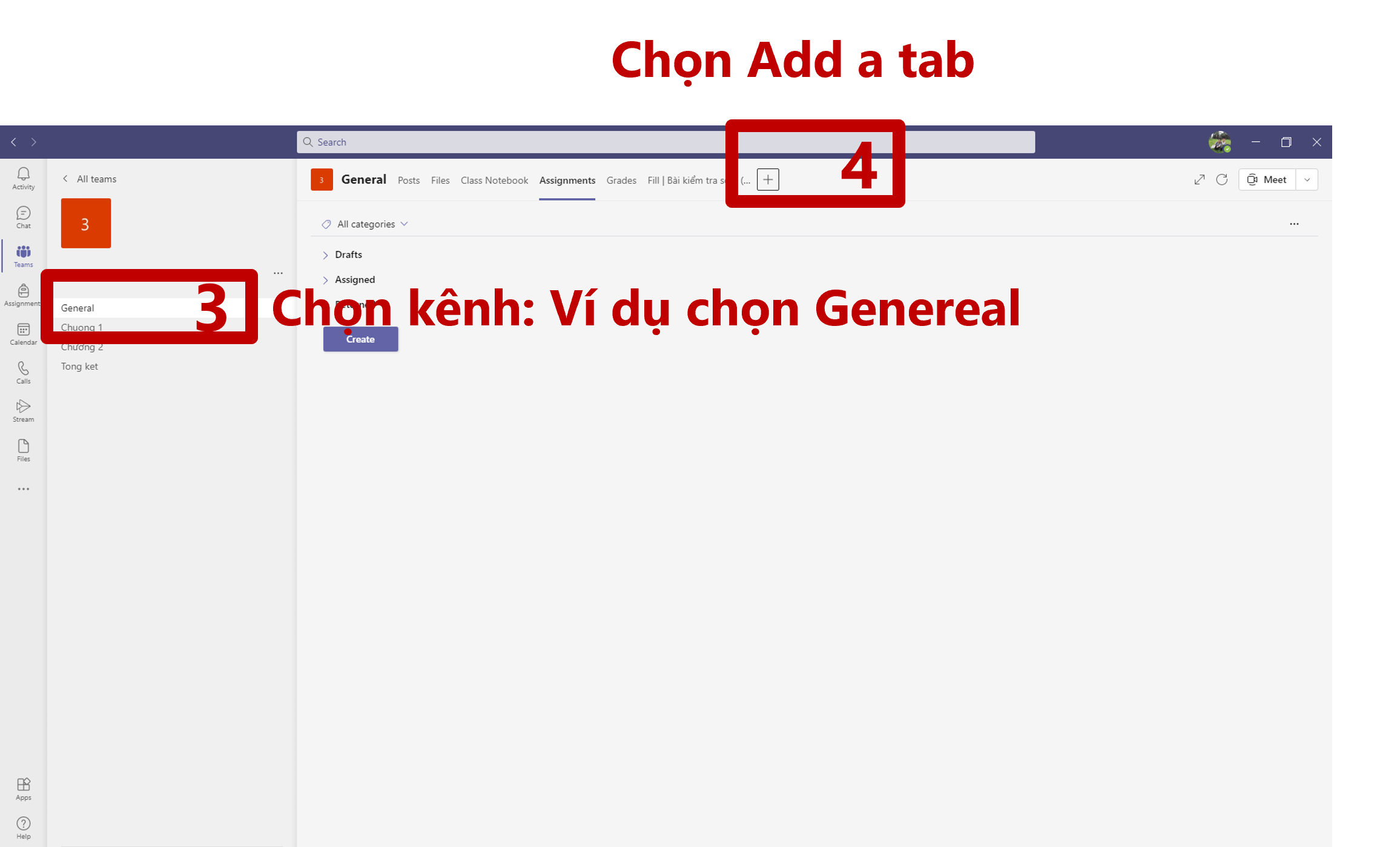This screenshot has height=847, width=1400.
Task: Click the Help question mark icon
Action: tap(23, 828)
